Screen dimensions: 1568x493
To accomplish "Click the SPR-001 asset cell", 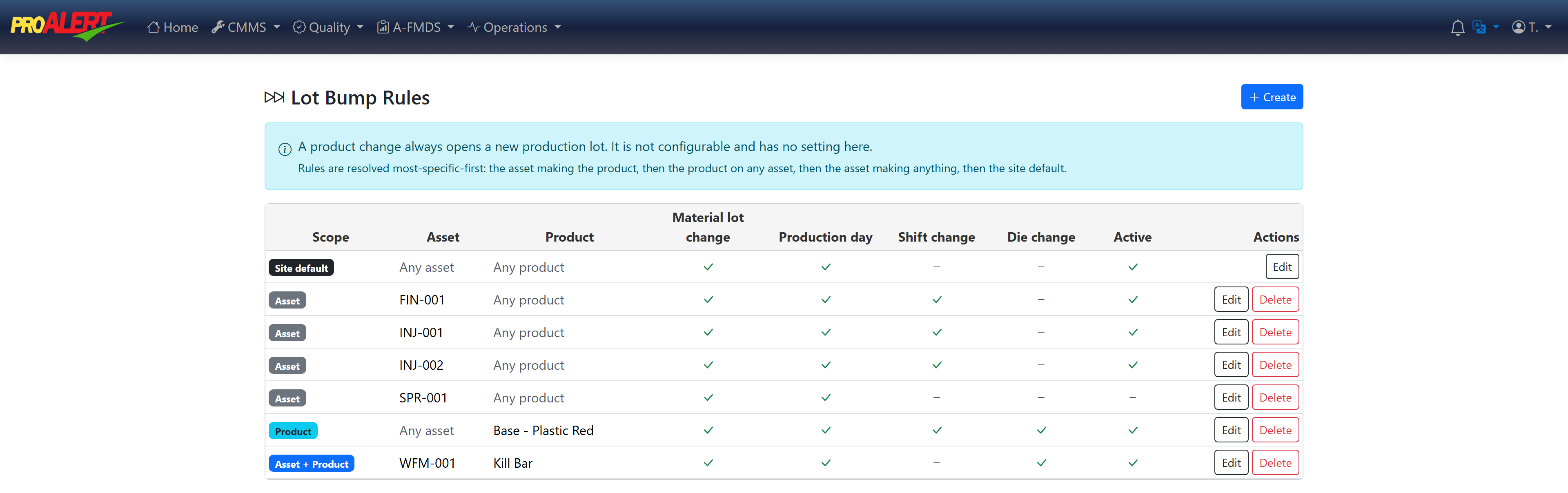I will pyautogui.click(x=423, y=398).
